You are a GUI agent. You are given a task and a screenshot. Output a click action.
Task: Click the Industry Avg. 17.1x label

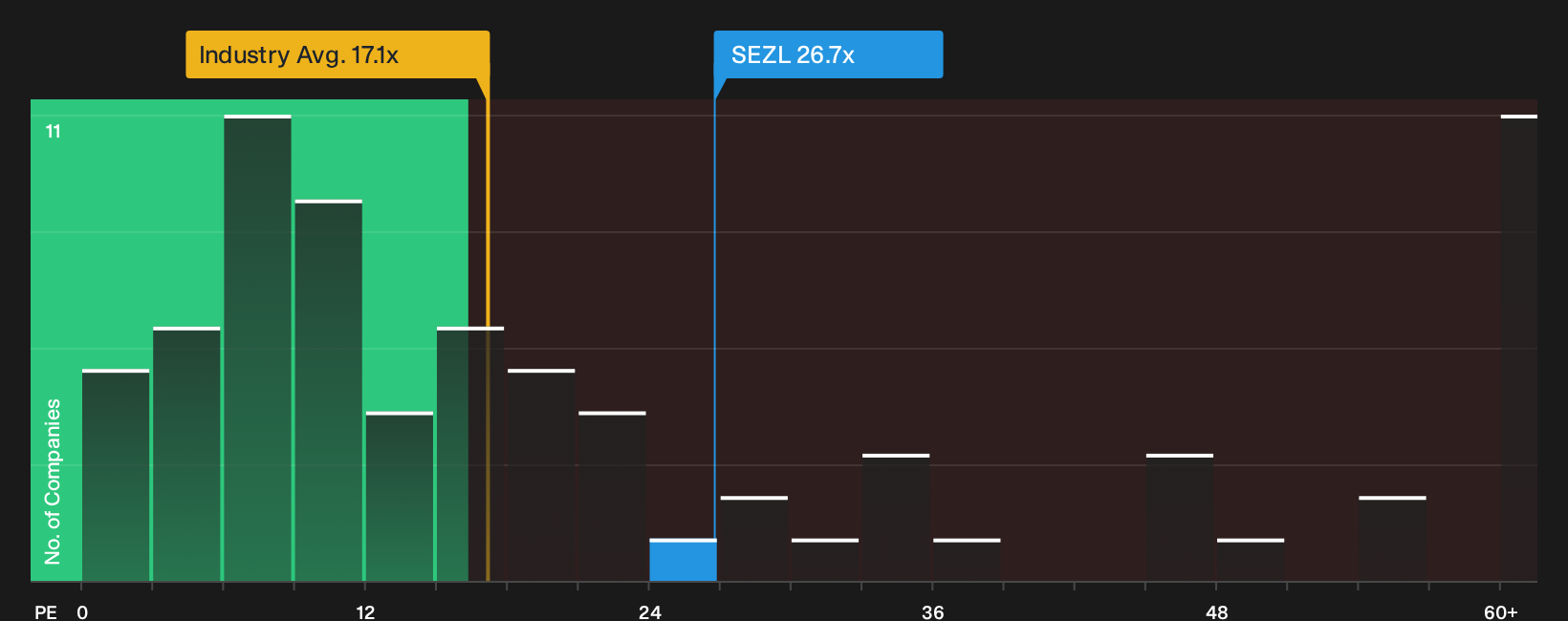[338, 54]
